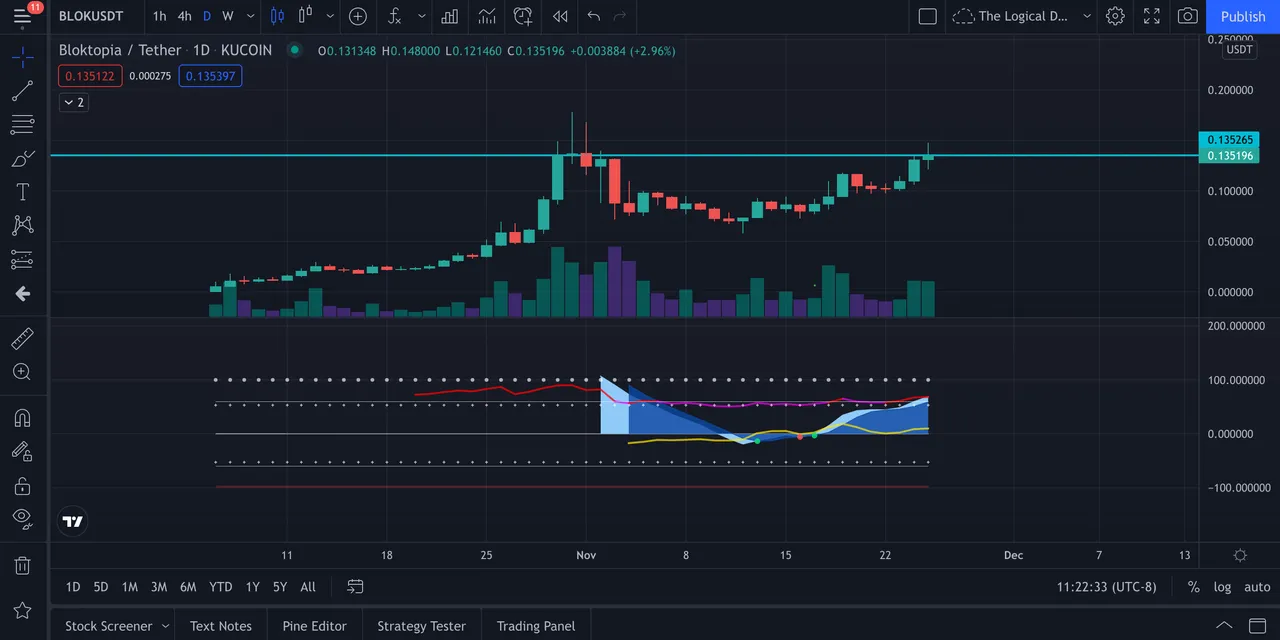Toggle hide all drawings eye icon

coord(22,518)
